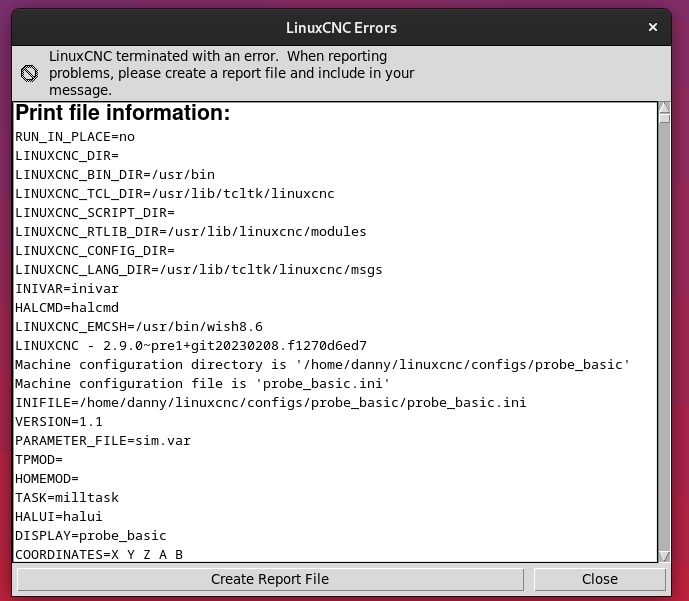This screenshot has width=689, height=601.
Task: Click the LINUXCNC_TCL_DIR path line
Action: (x=175, y=193)
